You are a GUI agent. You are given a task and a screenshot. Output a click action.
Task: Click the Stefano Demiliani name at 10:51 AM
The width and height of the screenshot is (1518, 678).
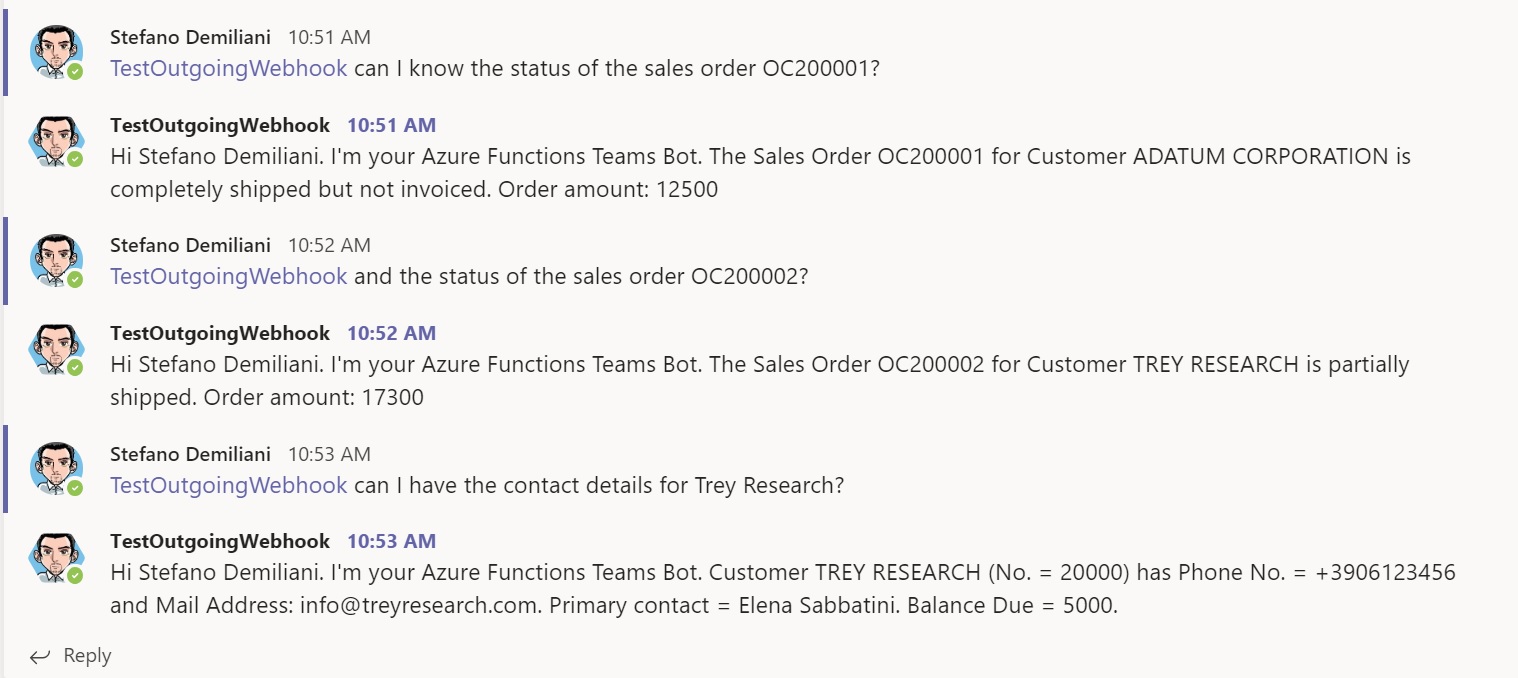[190, 37]
